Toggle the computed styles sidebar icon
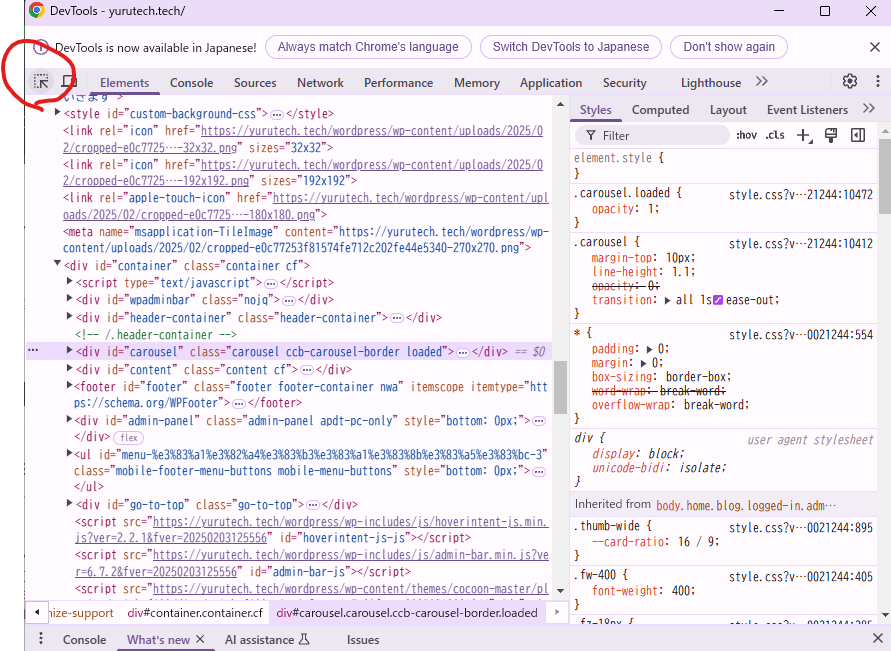 coord(857,136)
